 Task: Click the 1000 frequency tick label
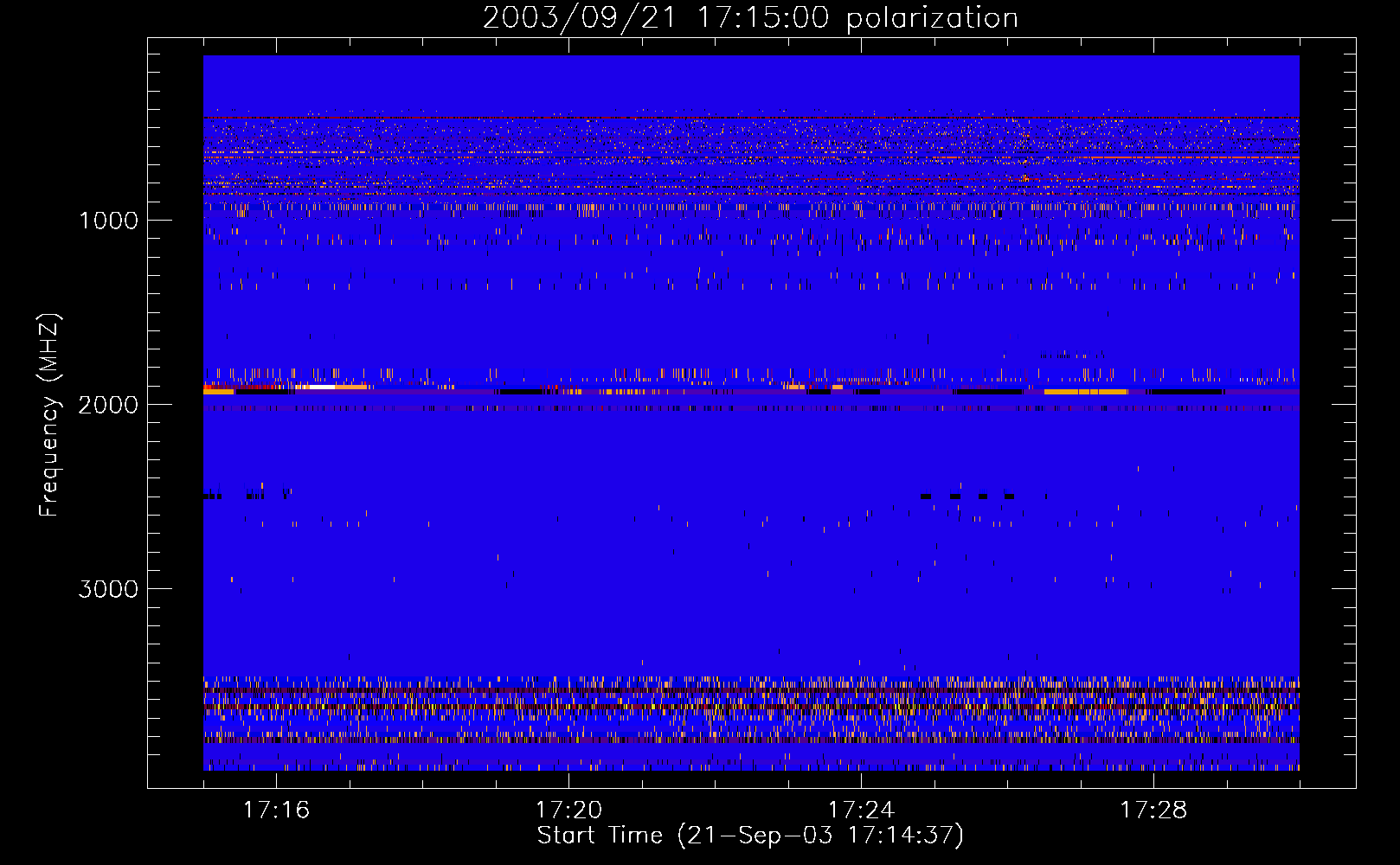(109, 221)
